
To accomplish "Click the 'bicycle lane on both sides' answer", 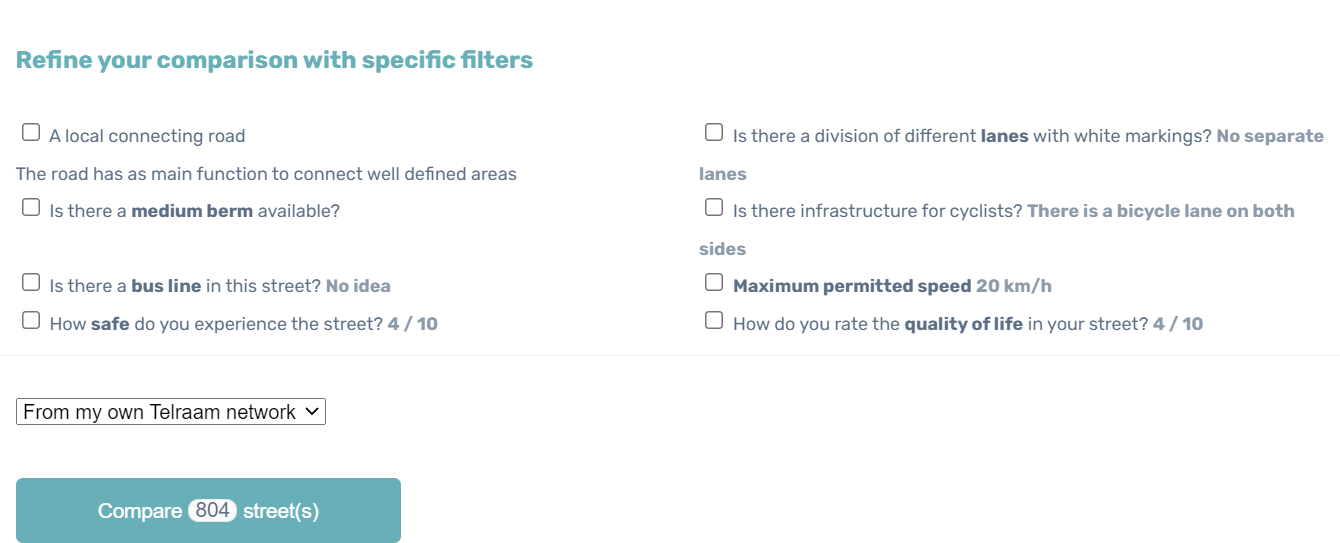I will pyautogui.click(x=1160, y=211).
